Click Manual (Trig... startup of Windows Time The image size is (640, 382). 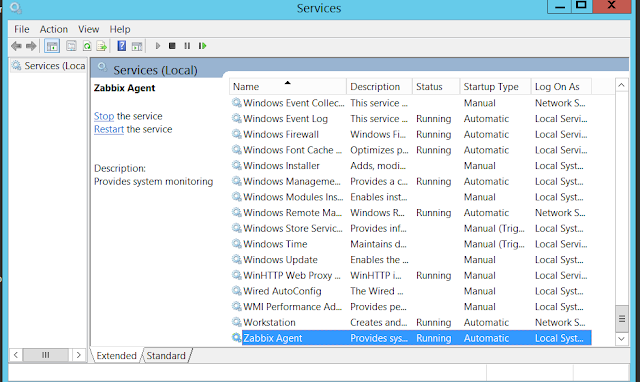pyautogui.click(x=494, y=244)
